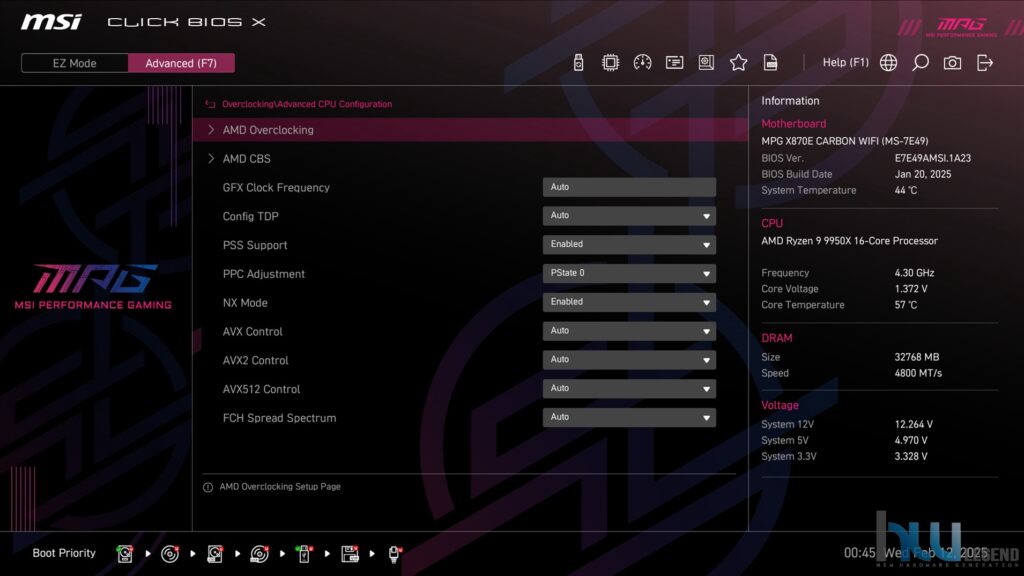Open the search magnifier icon
1024x576 pixels.
(x=920, y=63)
